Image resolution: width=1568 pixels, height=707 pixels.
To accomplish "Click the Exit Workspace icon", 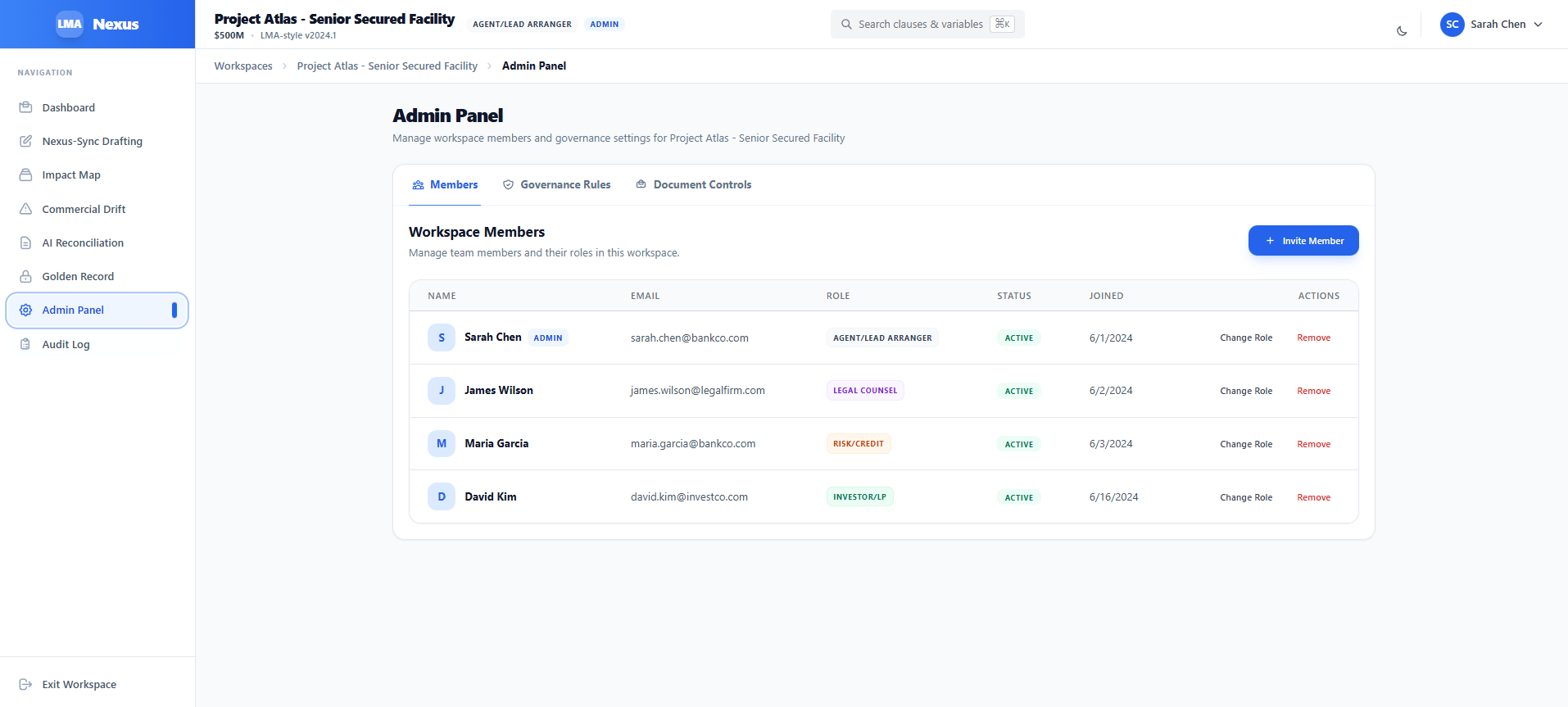I will coord(25,684).
